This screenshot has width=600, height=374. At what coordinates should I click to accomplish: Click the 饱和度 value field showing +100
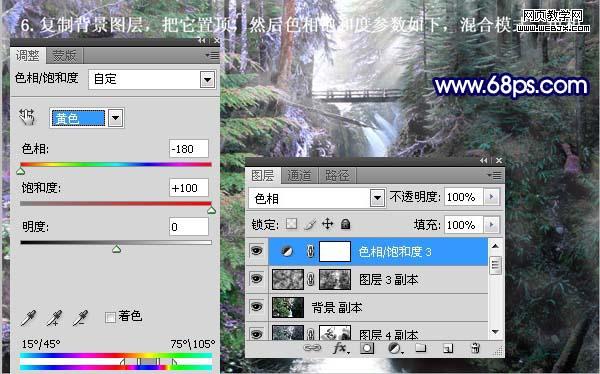pyautogui.click(x=189, y=188)
